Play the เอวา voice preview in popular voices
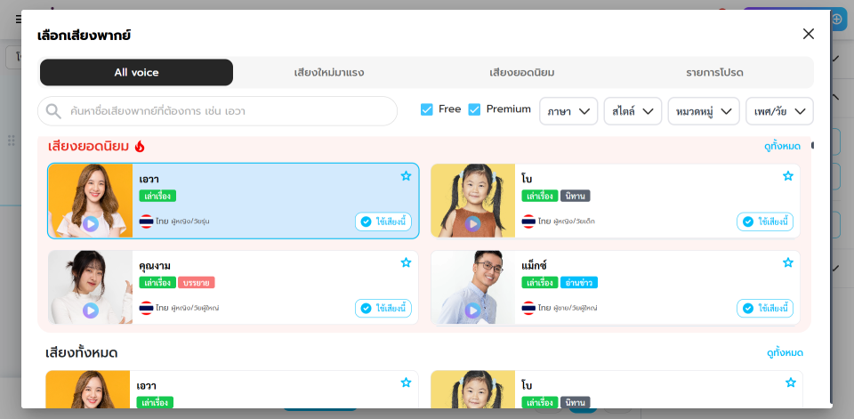Image resolution: width=854 pixels, height=419 pixels. (x=90, y=224)
